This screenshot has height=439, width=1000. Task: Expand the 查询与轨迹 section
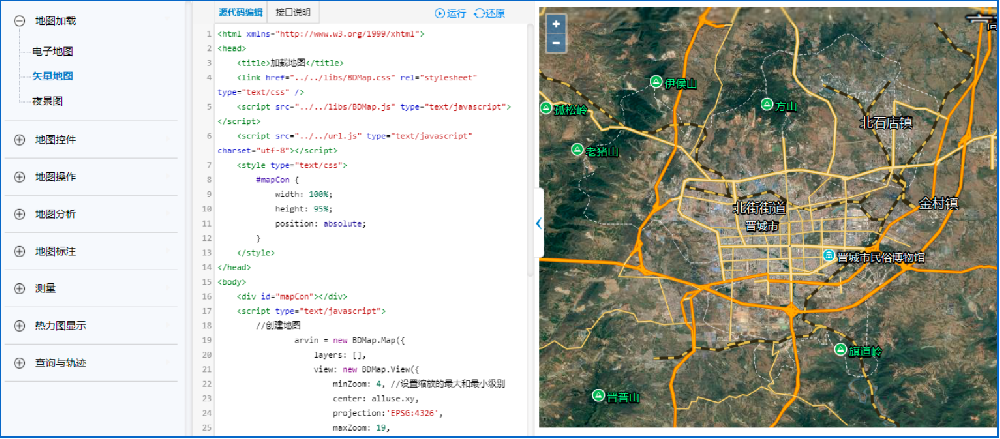click(x=19, y=362)
